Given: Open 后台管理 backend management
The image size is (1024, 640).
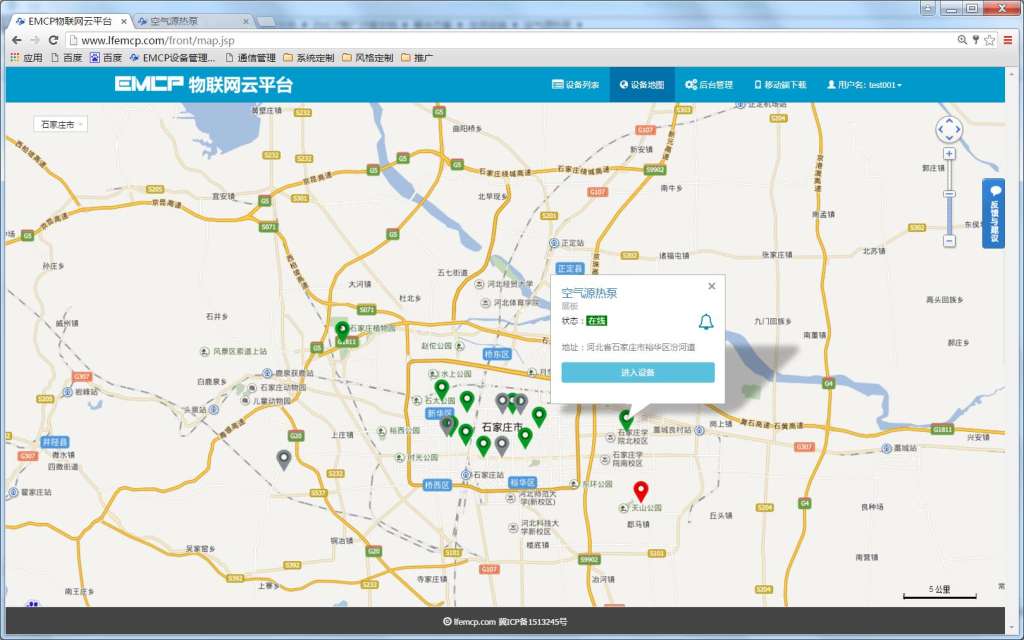Looking at the screenshot, I should [x=709, y=85].
